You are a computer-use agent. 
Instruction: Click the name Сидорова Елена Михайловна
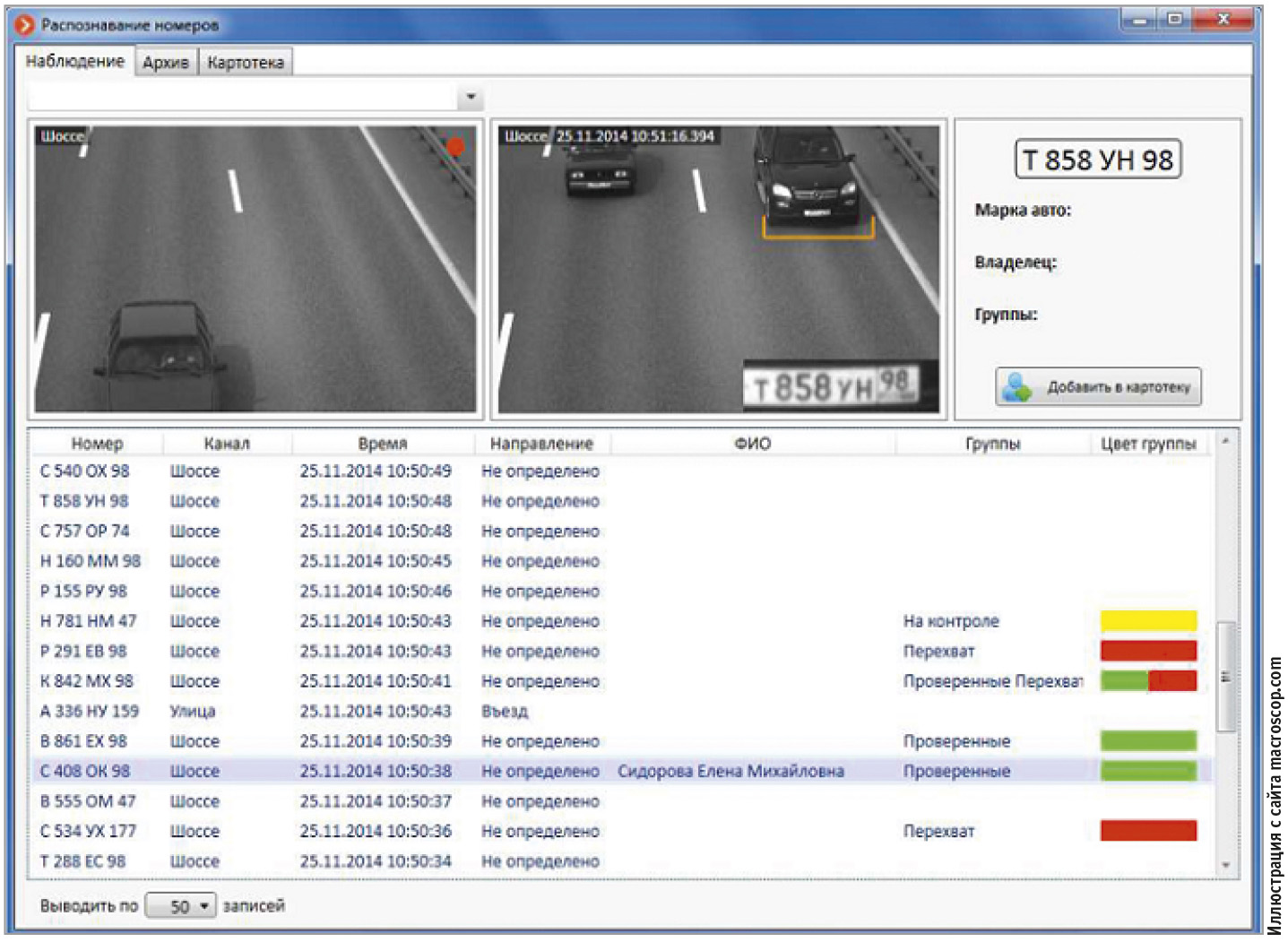pyautogui.click(x=730, y=771)
